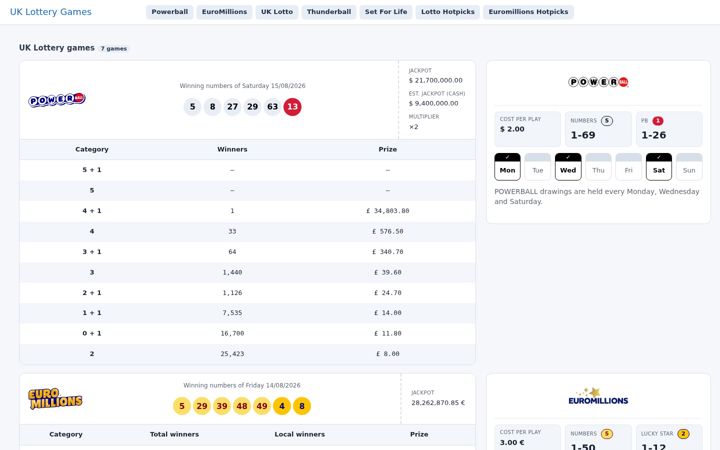Click winners count 16,700

[x=232, y=333]
